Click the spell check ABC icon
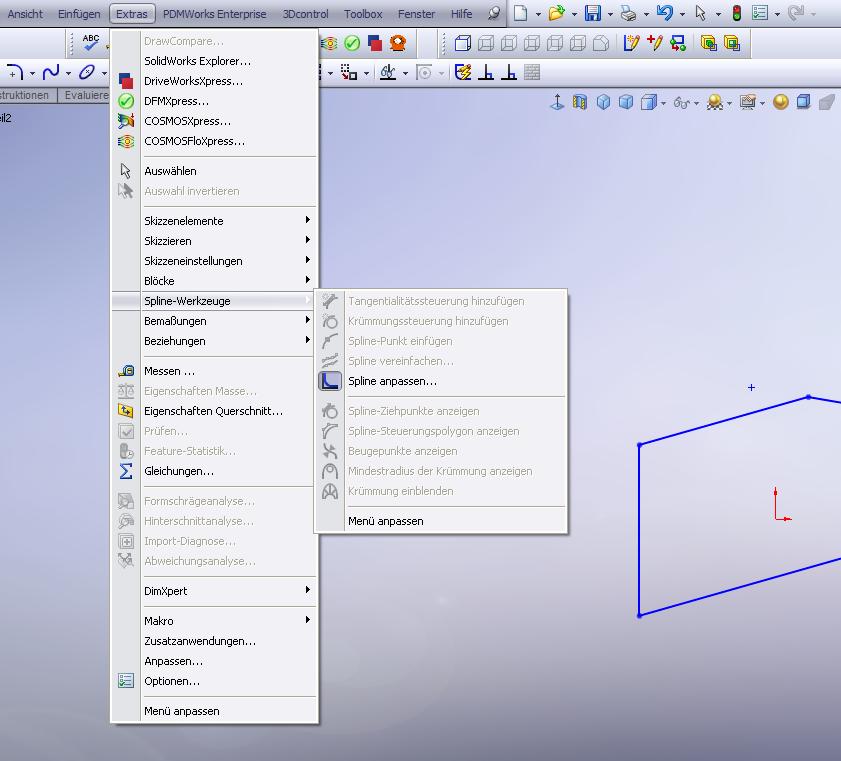 pos(91,43)
